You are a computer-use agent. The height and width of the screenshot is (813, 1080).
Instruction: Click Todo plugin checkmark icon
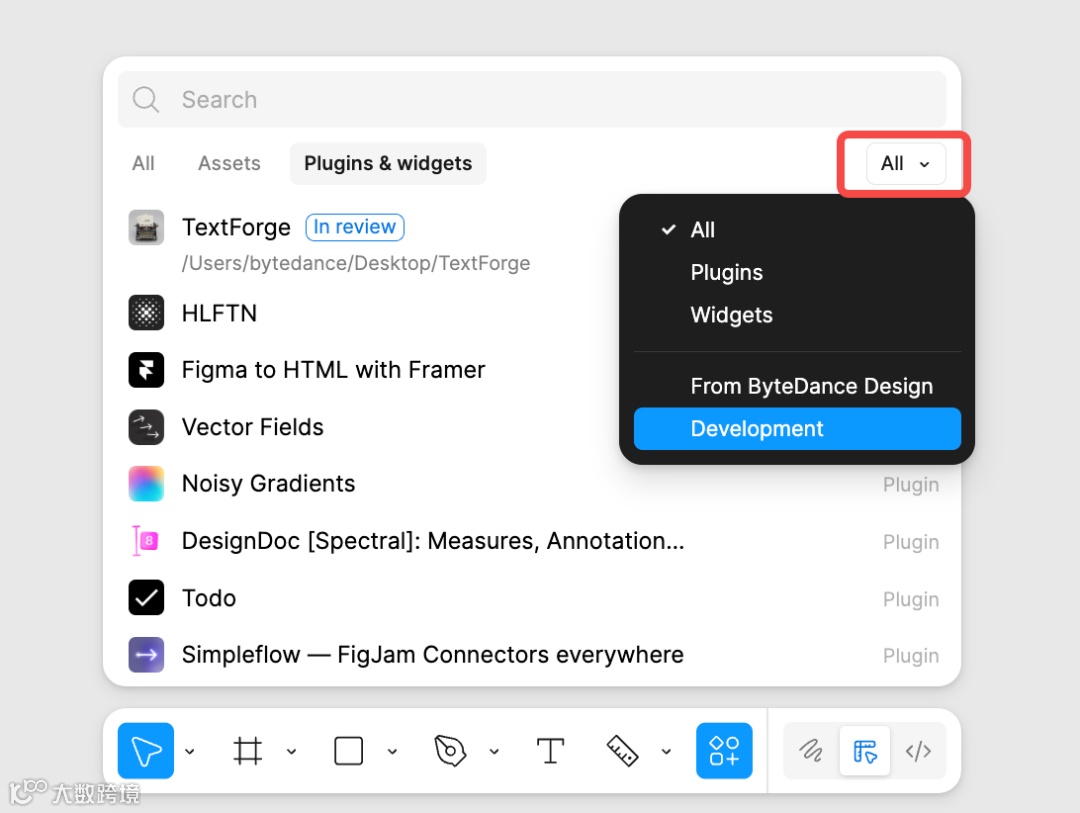click(146, 597)
